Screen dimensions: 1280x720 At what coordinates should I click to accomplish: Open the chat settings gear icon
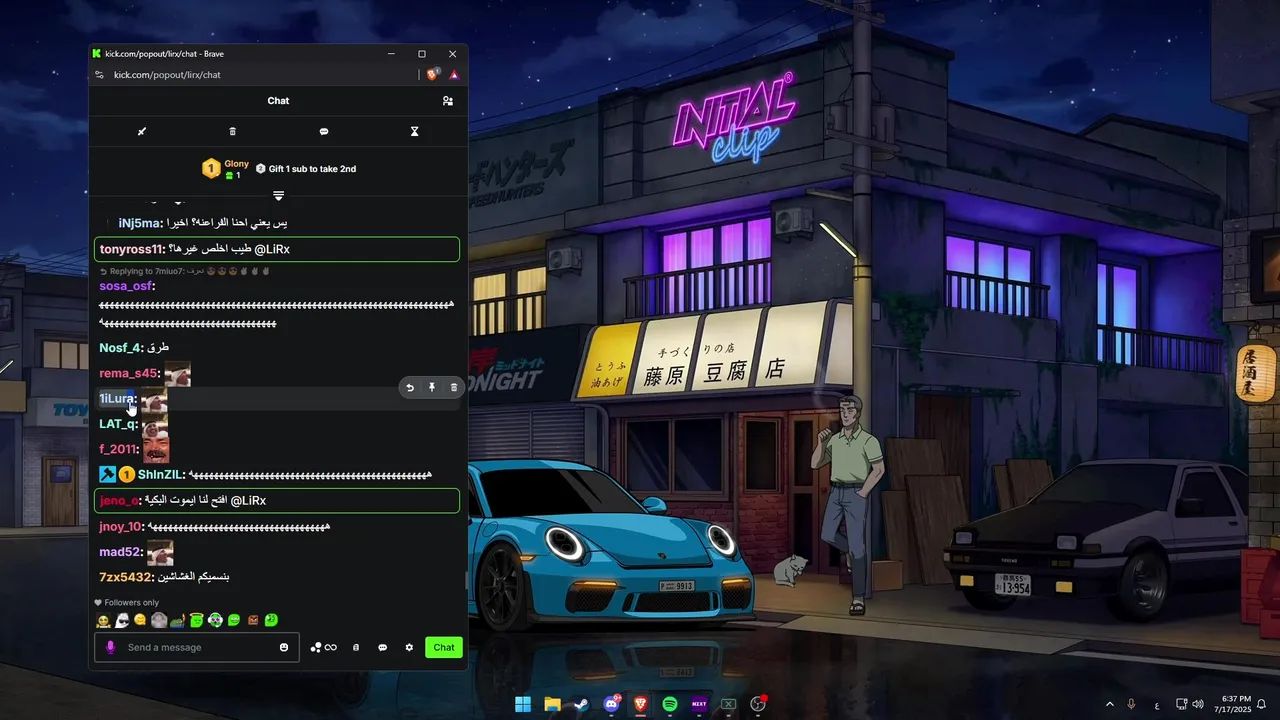click(x=409, y=647)
